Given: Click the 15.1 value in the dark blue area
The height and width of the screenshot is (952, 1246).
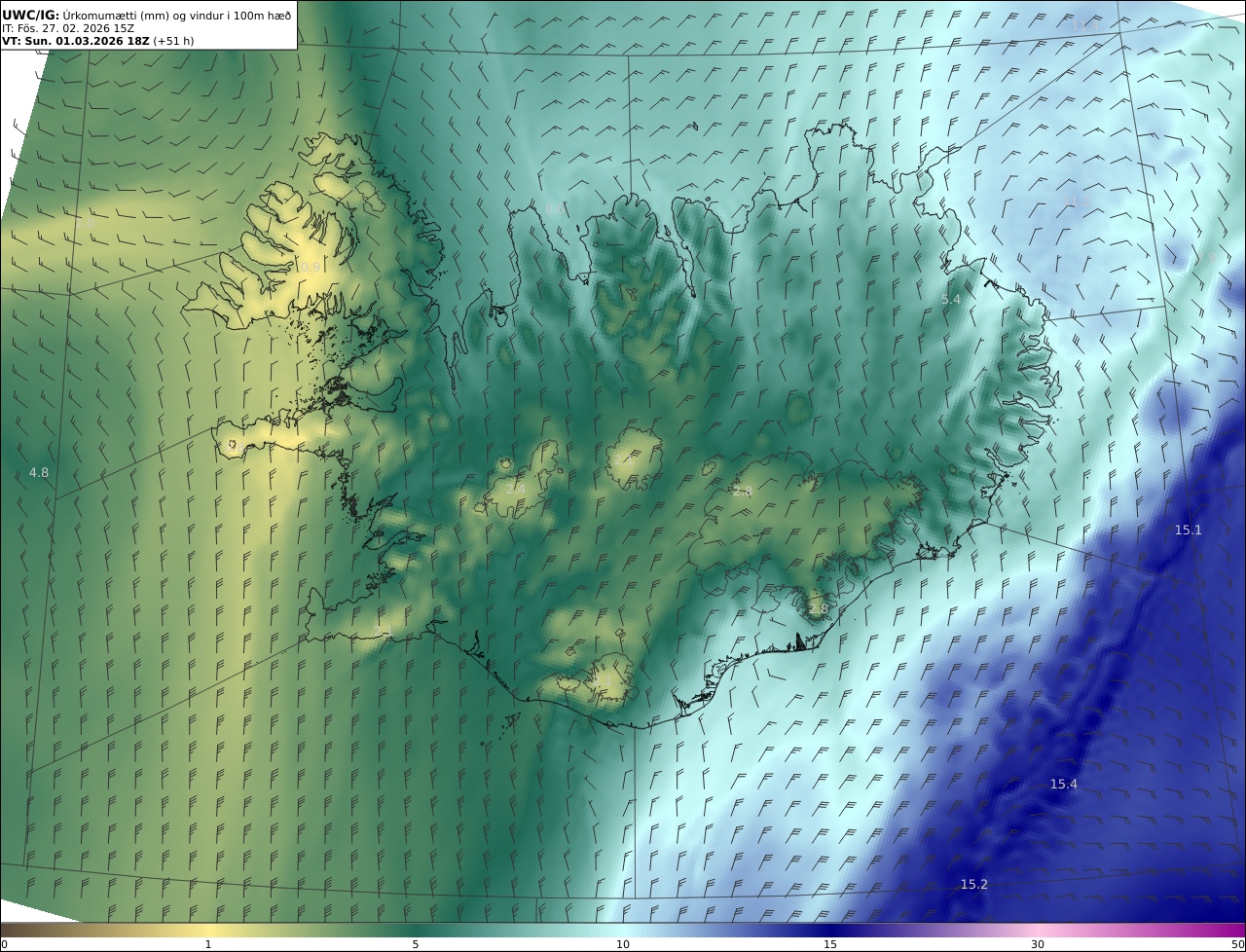Looking at the screenshot, I should coord(1189,531).
